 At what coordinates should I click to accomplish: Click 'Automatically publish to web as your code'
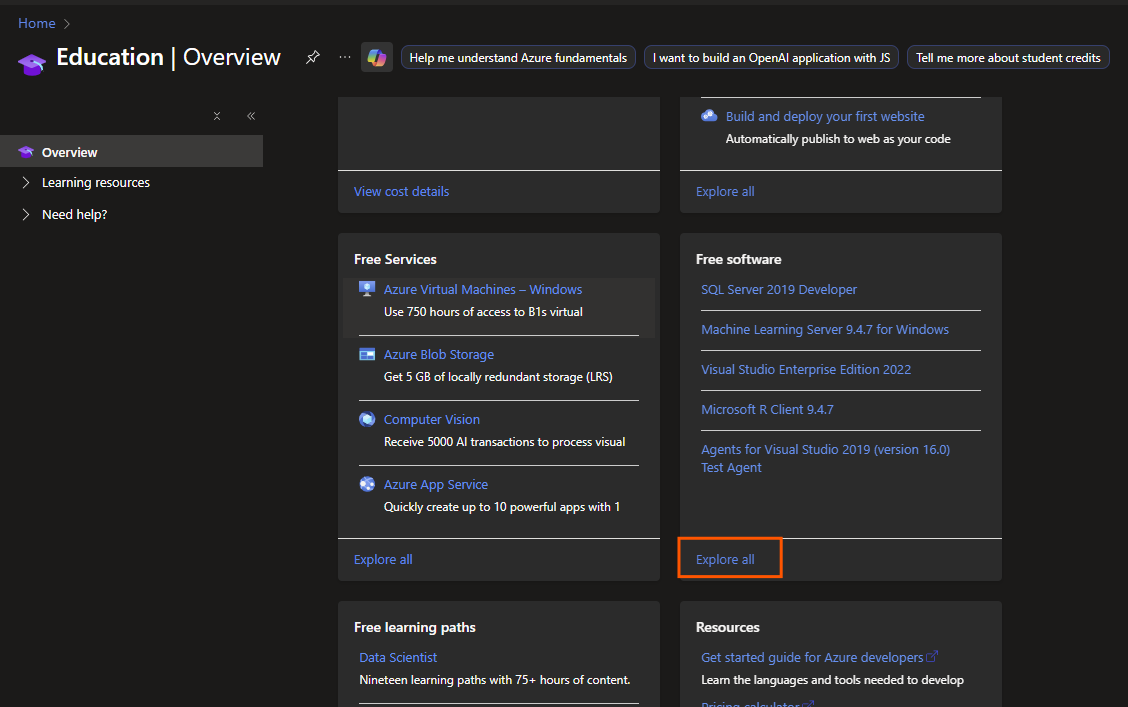click(x=838, y=139)
